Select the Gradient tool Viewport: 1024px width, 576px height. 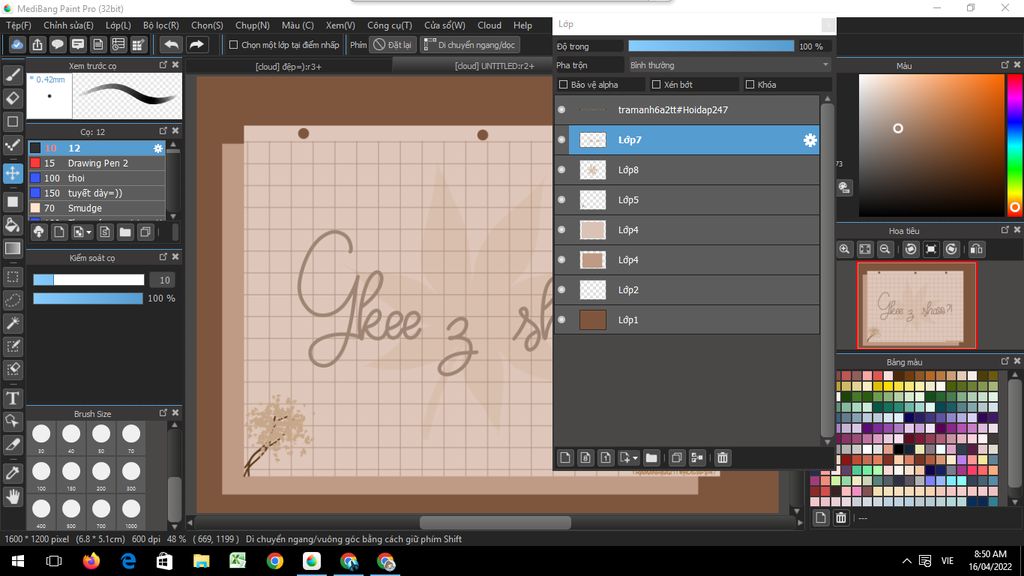pyautogui.click(x=12, y=249)
